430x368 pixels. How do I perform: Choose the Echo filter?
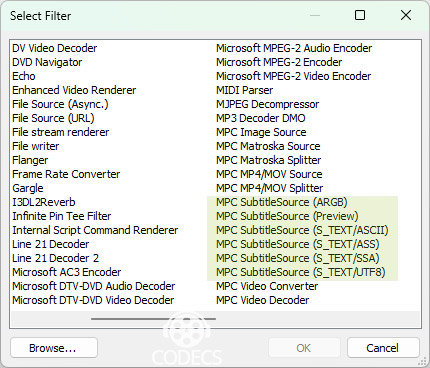(x=24, y=76)
